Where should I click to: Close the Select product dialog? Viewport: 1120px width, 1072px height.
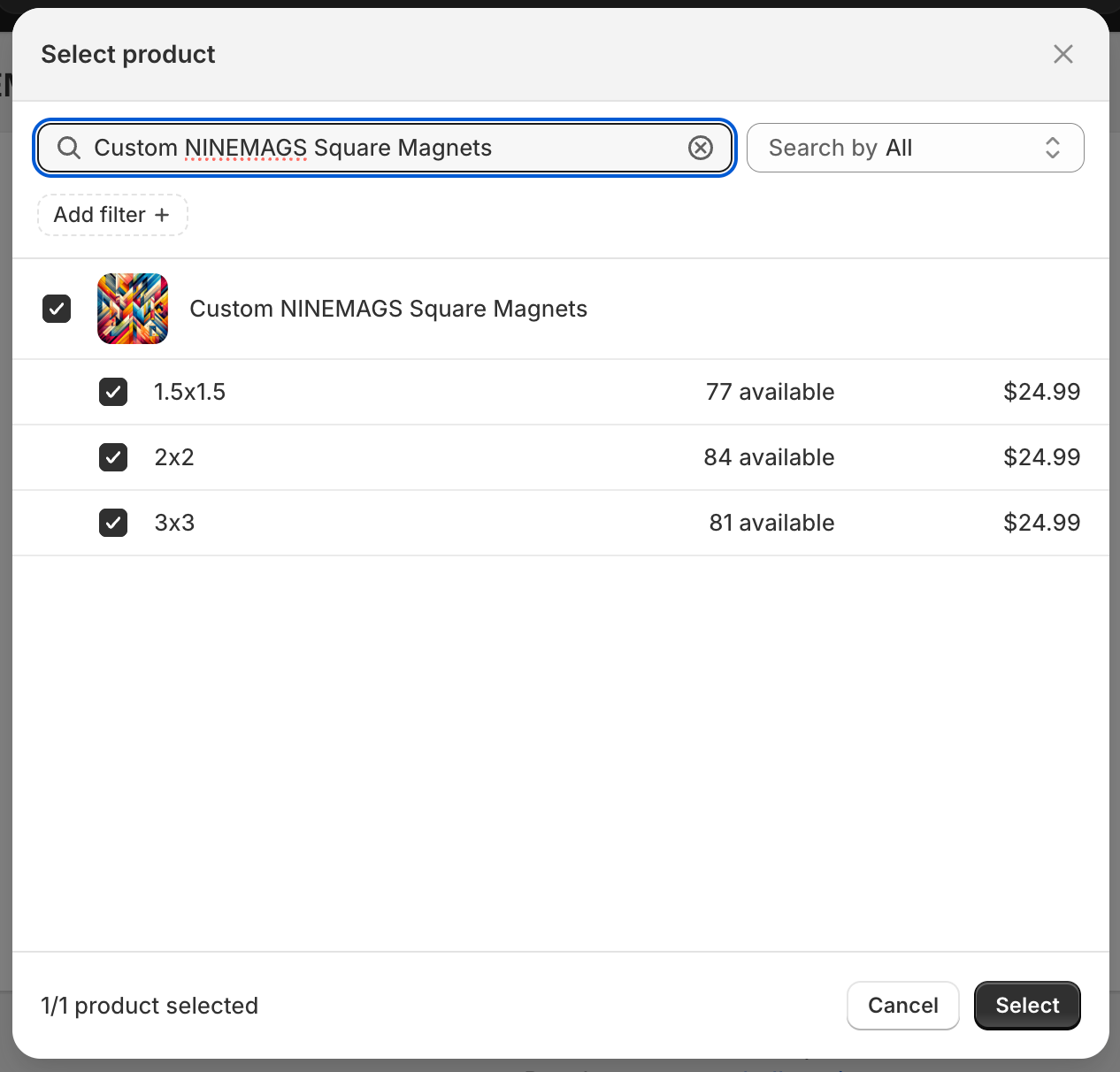point(1063,54)
